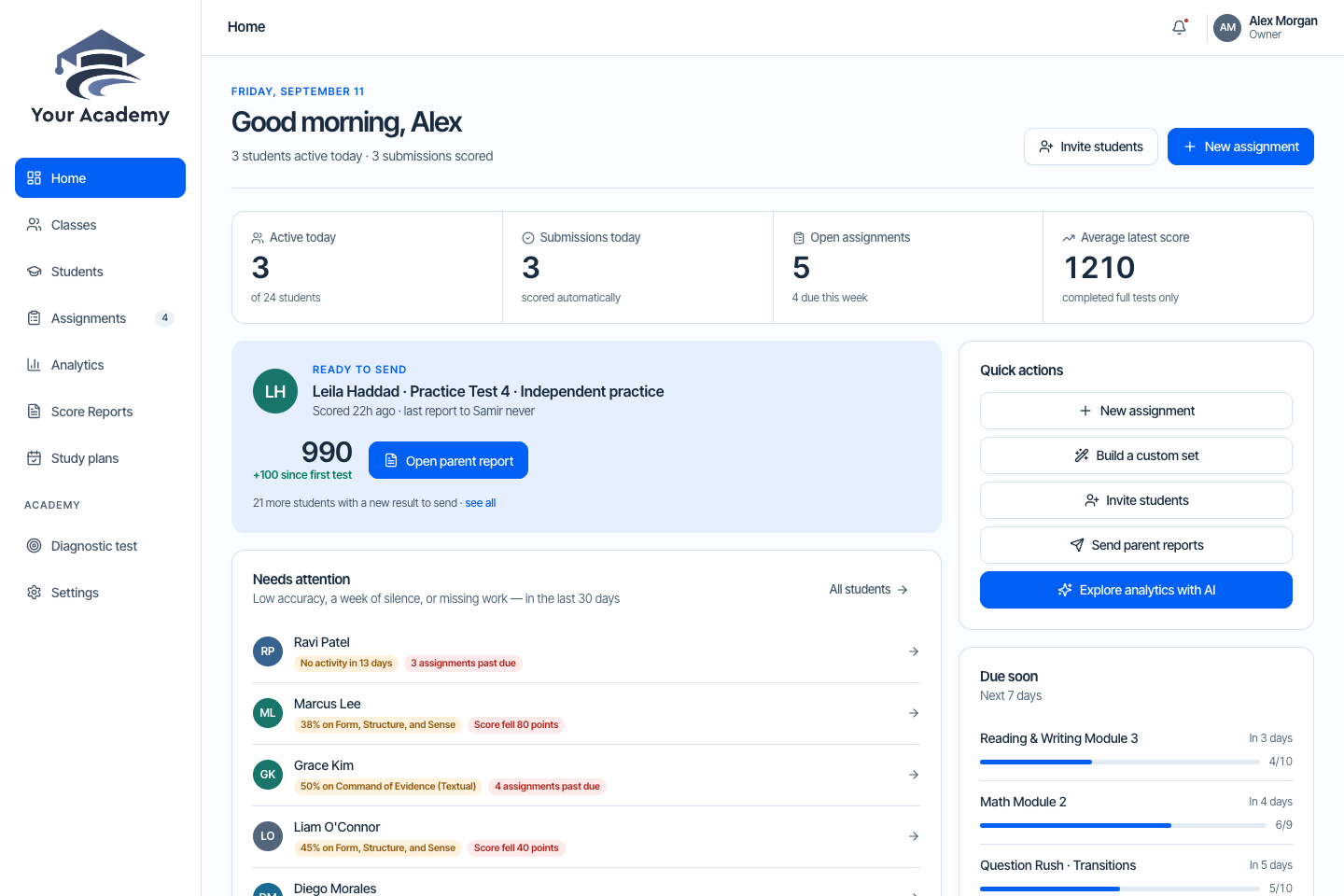
Task: Click the Open assignments card value 5
Action: (x=801, y=268)
